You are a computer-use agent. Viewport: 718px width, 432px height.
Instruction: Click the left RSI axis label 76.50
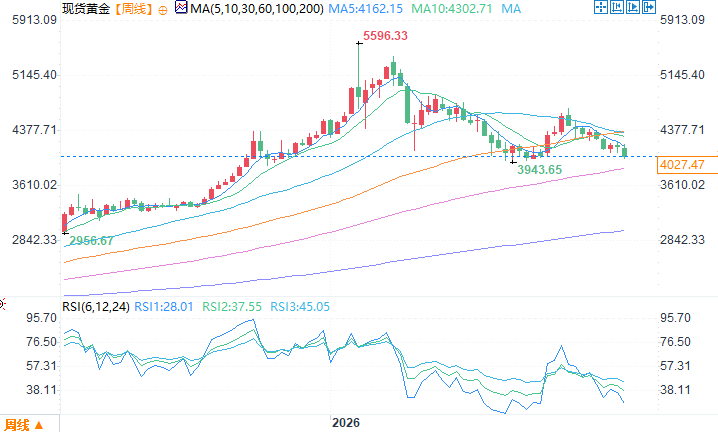42,342
